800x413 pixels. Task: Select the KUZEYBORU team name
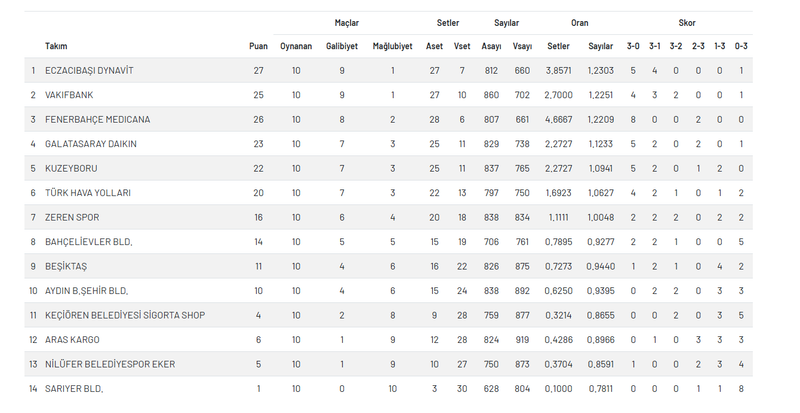click(x=70, y=169)
